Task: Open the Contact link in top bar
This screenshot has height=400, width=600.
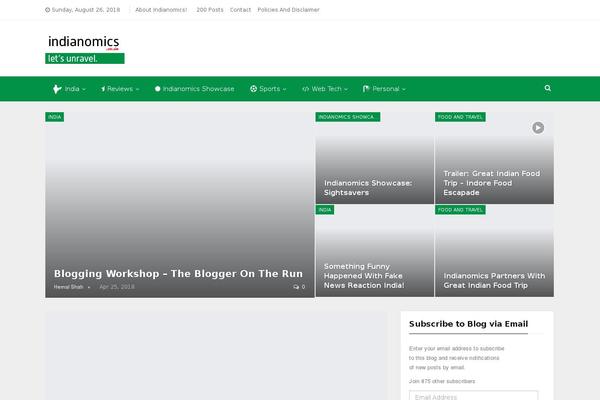Action: 240,10
